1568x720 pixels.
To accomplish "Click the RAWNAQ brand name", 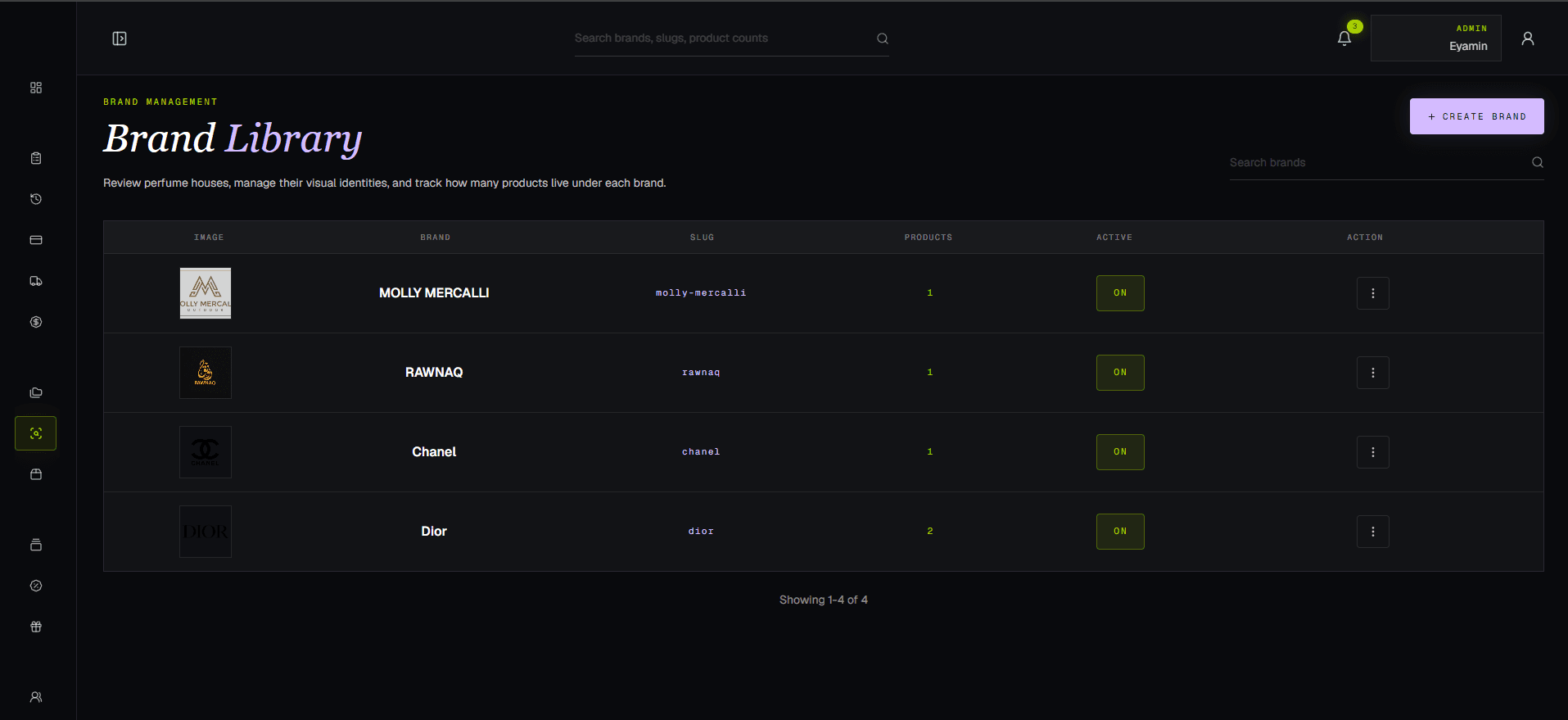I will point(434,373).
